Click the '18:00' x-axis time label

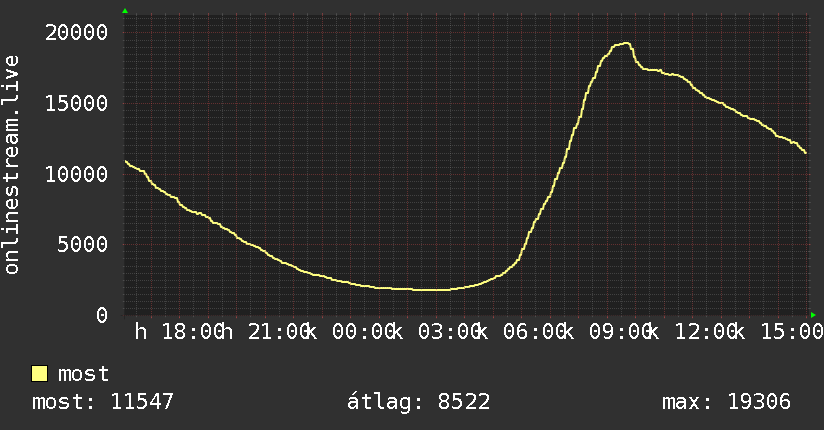192,332
